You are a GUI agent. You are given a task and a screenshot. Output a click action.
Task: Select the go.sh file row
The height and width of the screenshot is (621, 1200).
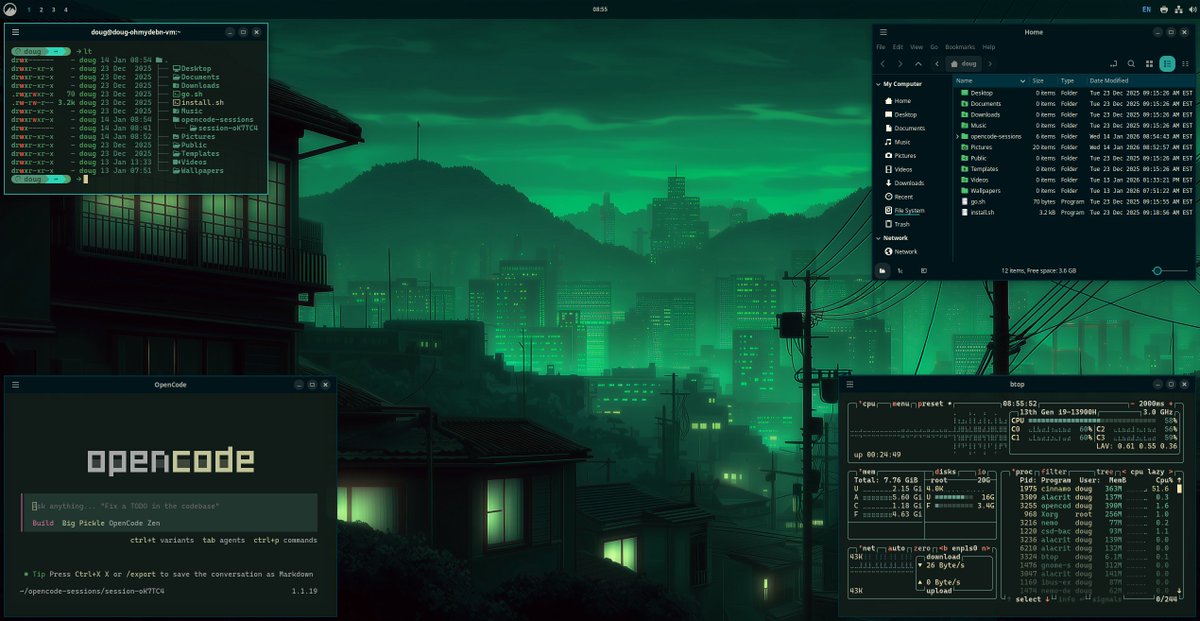click(x=1074, y=201)
